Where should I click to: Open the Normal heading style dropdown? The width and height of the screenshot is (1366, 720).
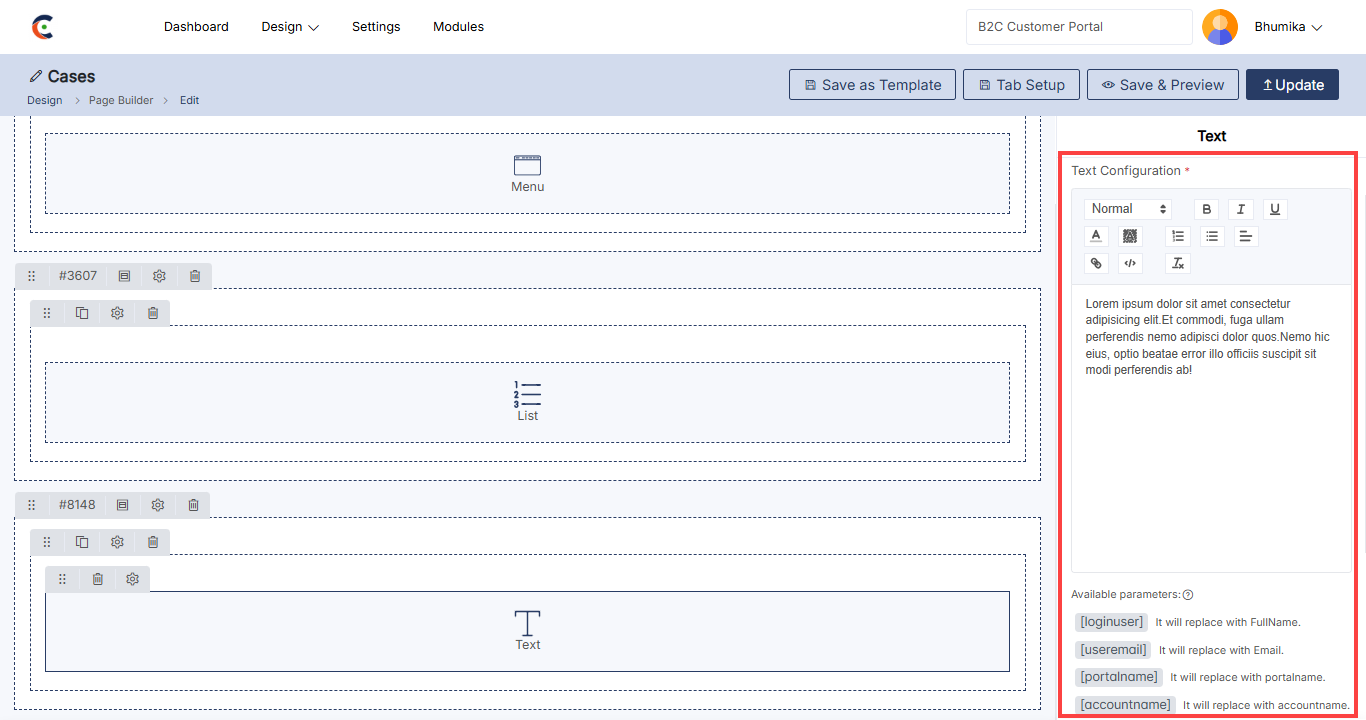(1129, 209)
